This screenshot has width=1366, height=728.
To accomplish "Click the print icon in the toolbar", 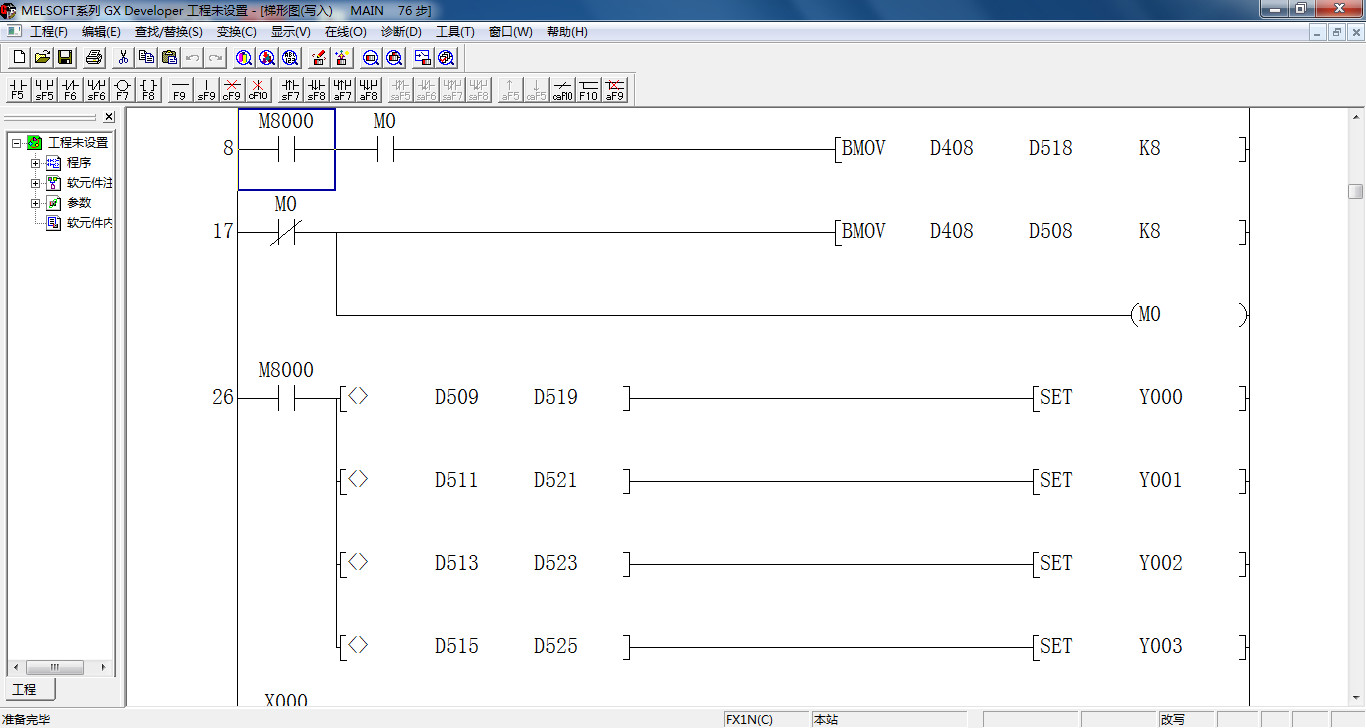I will [94, 58].
